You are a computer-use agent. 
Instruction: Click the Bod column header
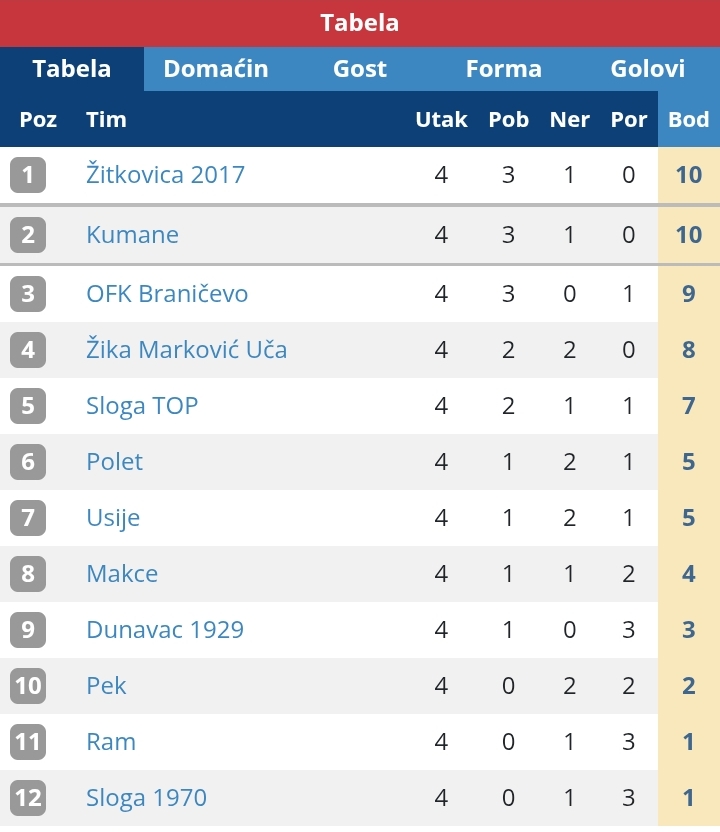tap(689, 120)
